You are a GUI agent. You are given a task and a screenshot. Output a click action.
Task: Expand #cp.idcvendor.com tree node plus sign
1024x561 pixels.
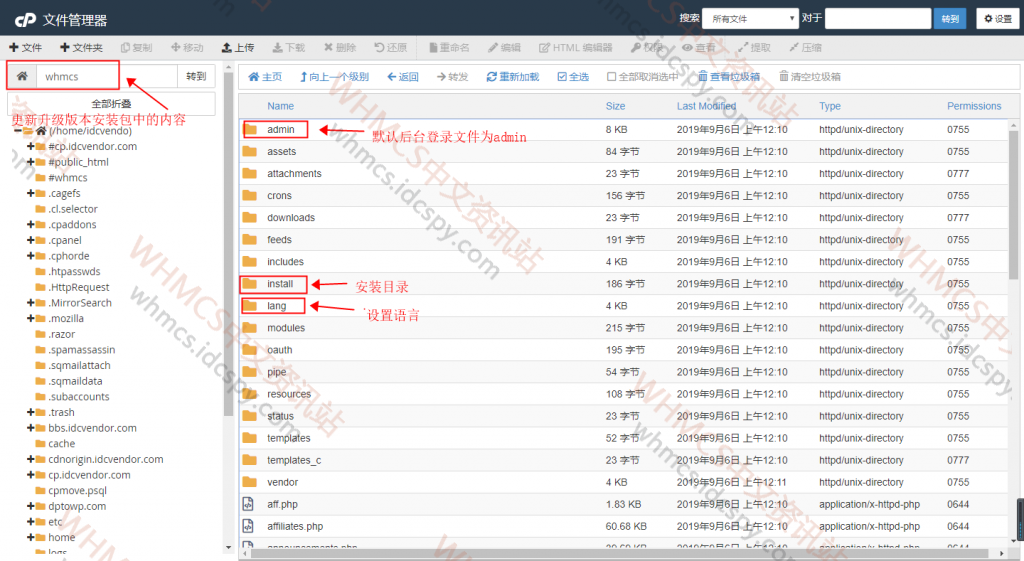pyautogui.click(x=30, y=146)
